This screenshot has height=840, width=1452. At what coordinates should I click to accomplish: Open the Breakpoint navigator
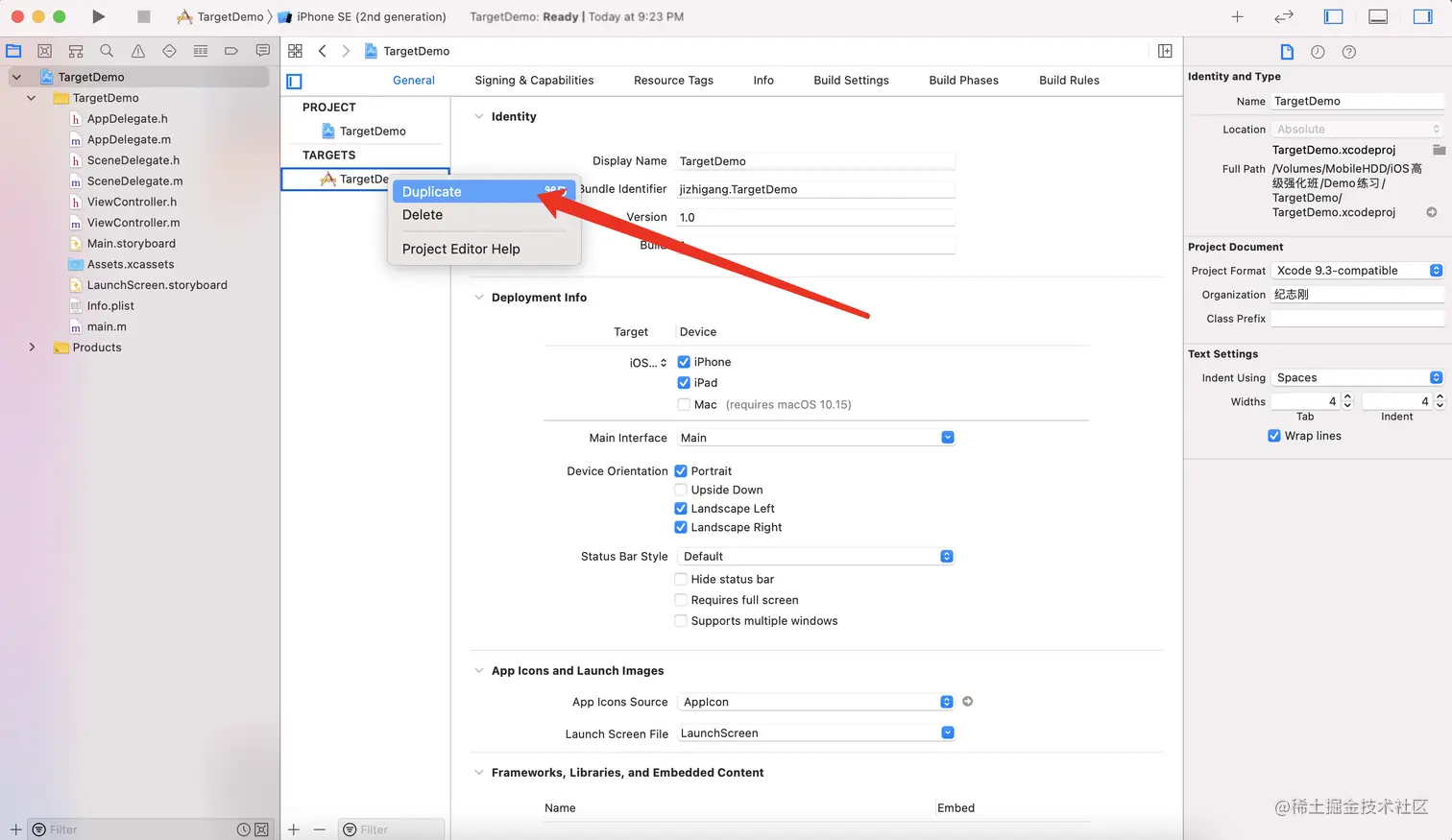[x=231, y=51]
